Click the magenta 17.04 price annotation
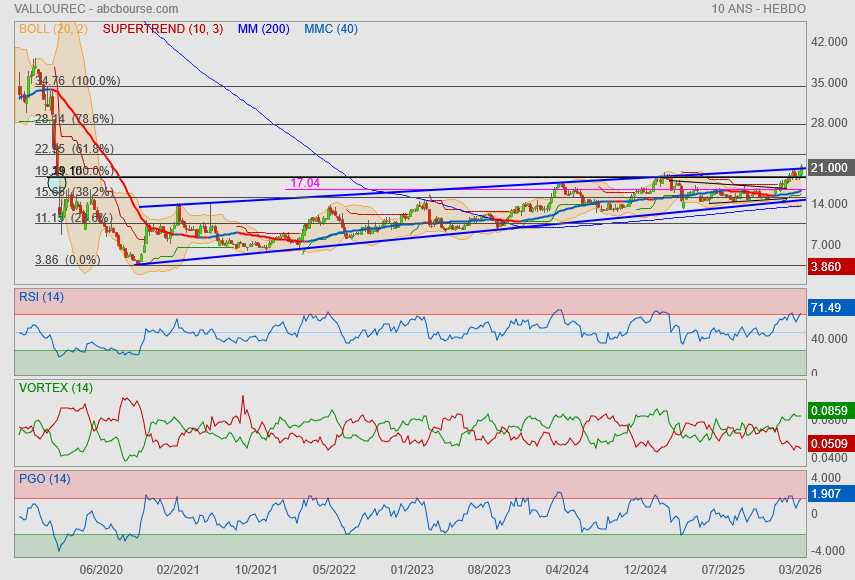The width and height of the screenshot is (855, 580). click(304, 183)
